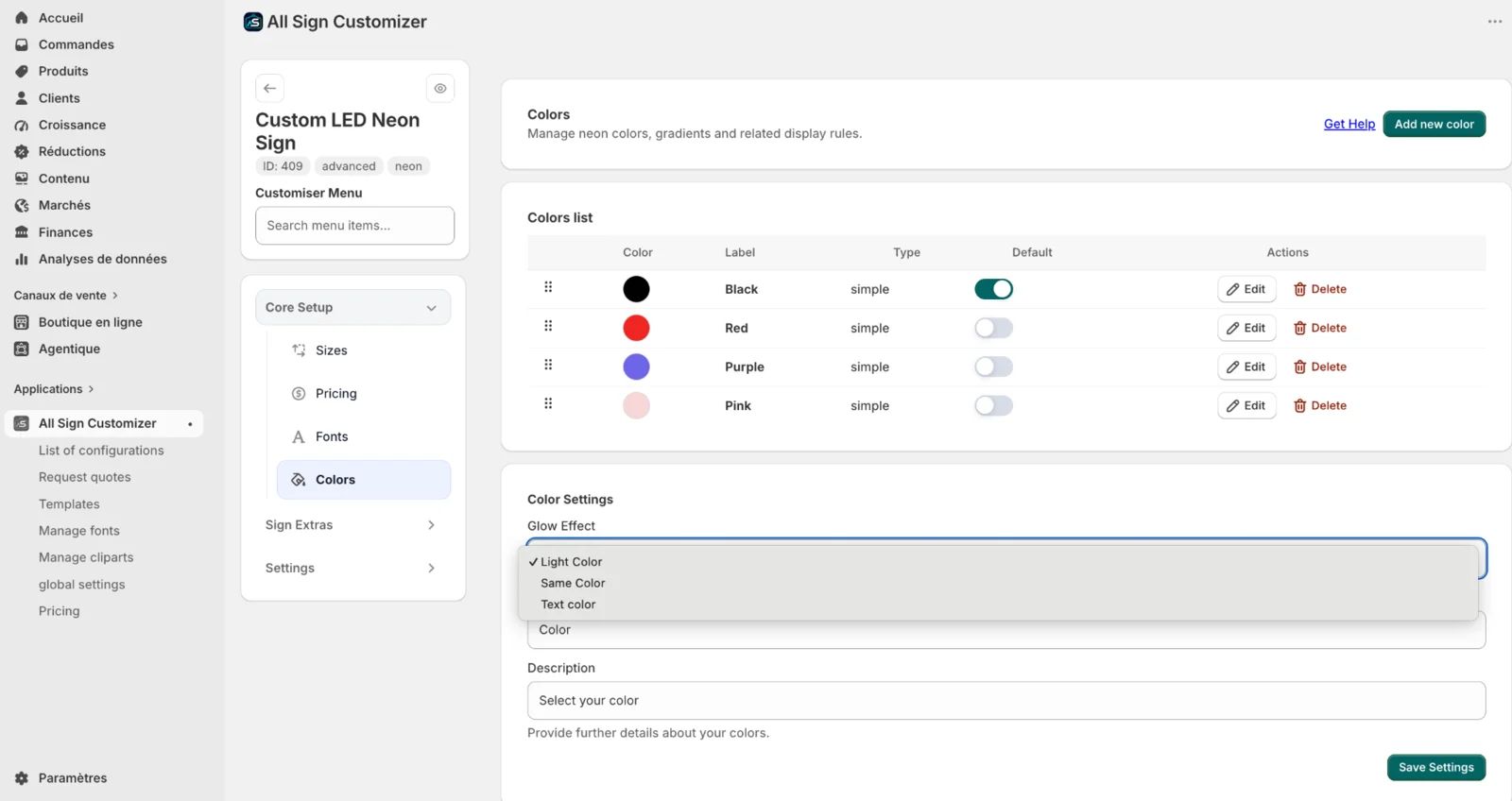The width and height of the screenshot is (1512, 801).
Task: Click the Black color swatch
Action: click(x=636, y=289)
